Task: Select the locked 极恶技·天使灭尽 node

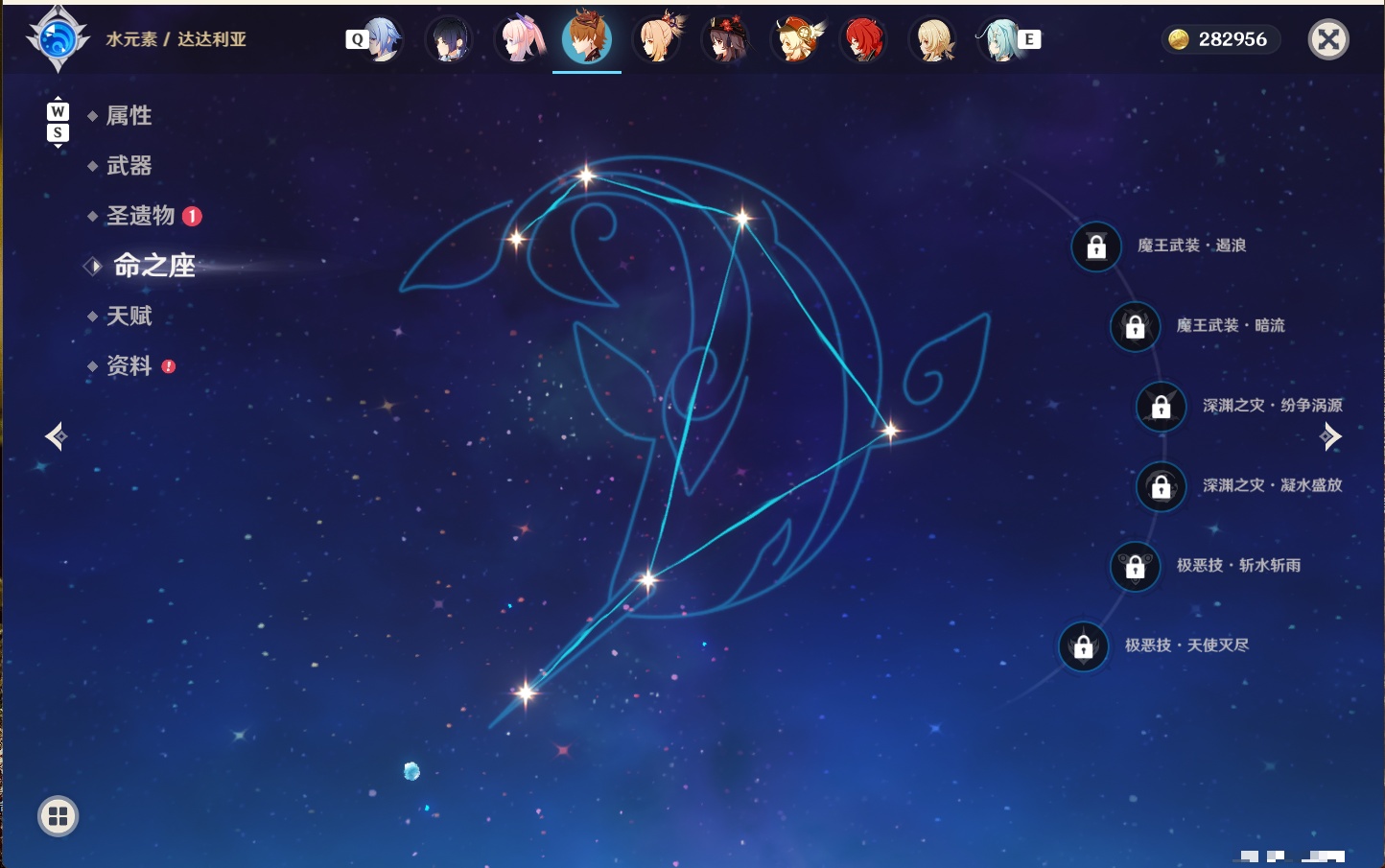Action: pos(1083,646)
